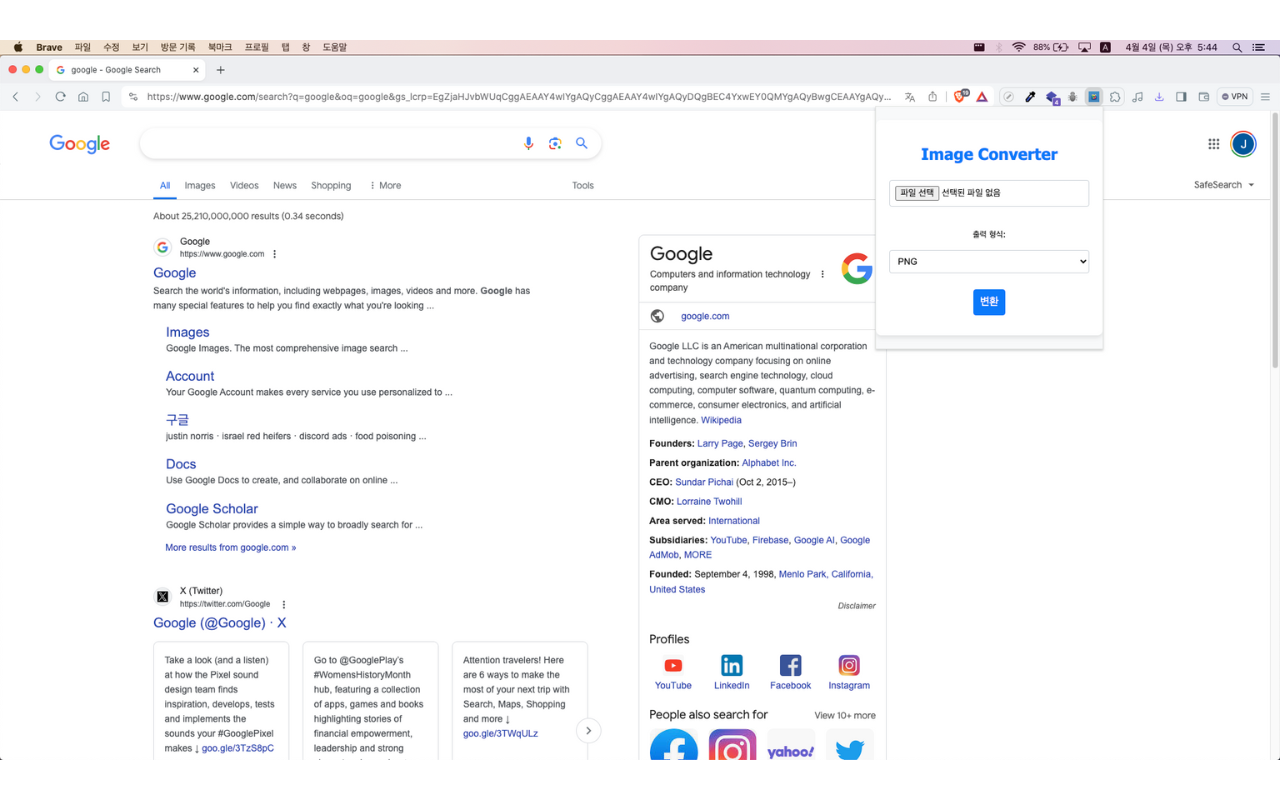Open options next to Computers and information technology
This screenshot has width=1280, height=800.
pos(823,274)
